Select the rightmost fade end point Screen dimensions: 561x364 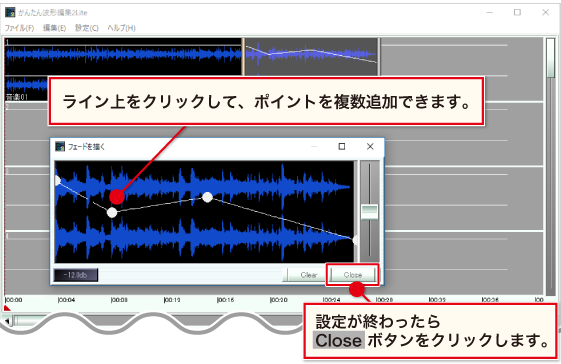click(x=355, y=240)
